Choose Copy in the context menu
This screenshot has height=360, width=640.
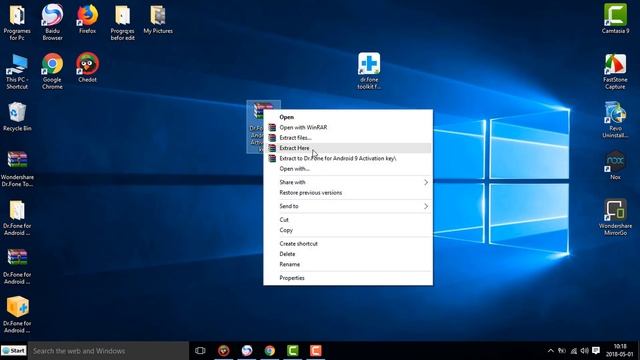point(348,230)
